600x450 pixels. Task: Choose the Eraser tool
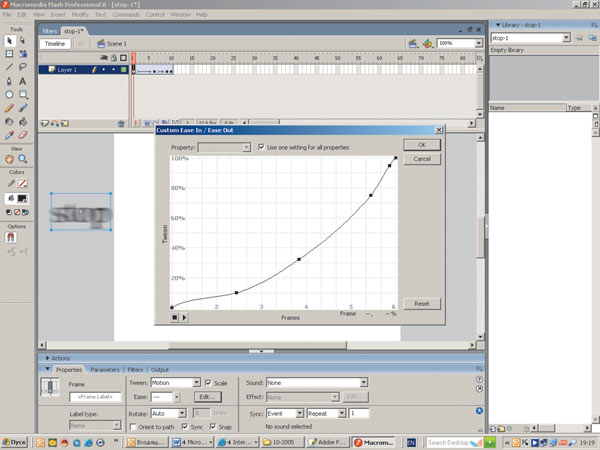[24, 133]
